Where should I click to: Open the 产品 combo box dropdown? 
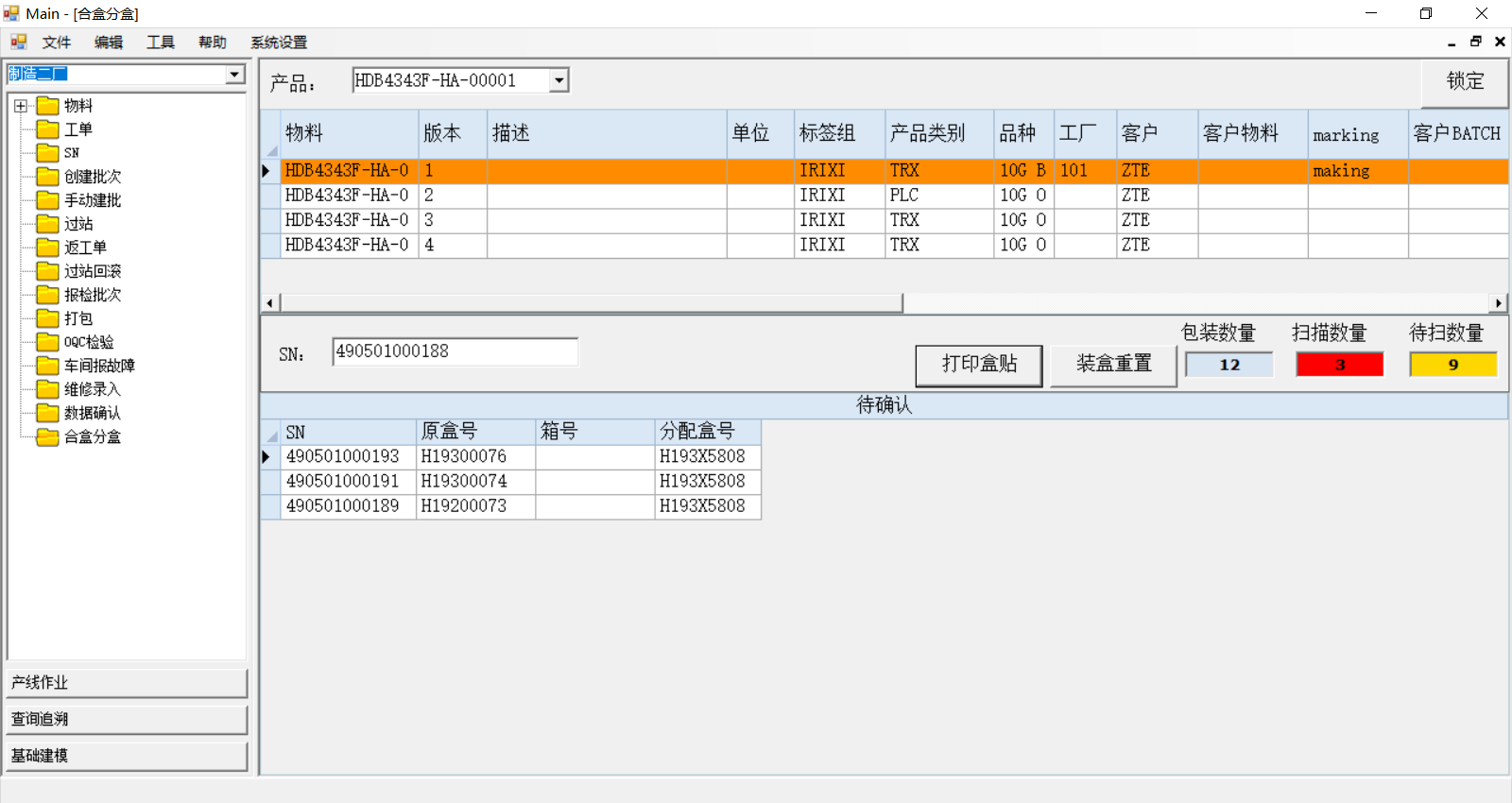click(558, 80)
